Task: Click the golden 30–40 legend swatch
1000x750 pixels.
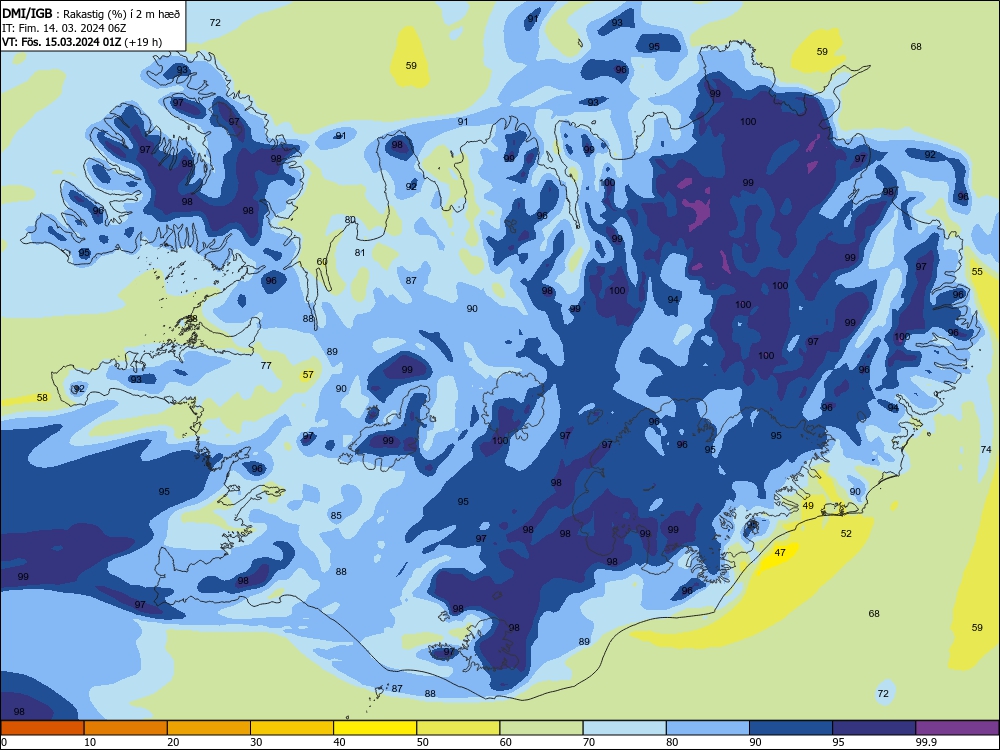Action: [x=292, y=728]
